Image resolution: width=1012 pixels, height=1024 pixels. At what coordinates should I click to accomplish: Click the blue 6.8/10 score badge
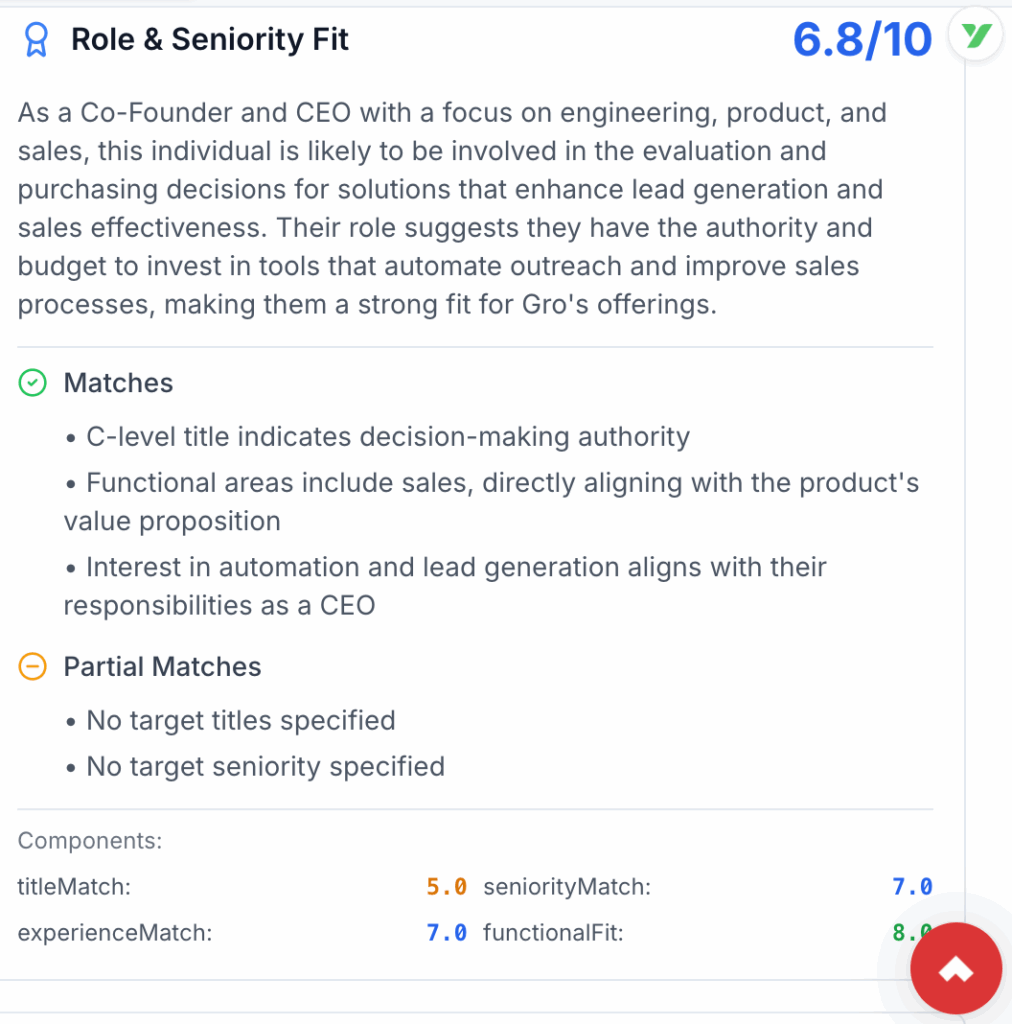coord(861,38)
